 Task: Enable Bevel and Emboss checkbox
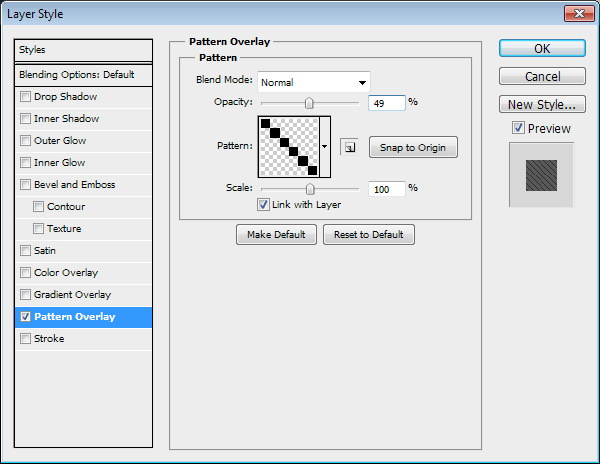(x=25, y=184)
